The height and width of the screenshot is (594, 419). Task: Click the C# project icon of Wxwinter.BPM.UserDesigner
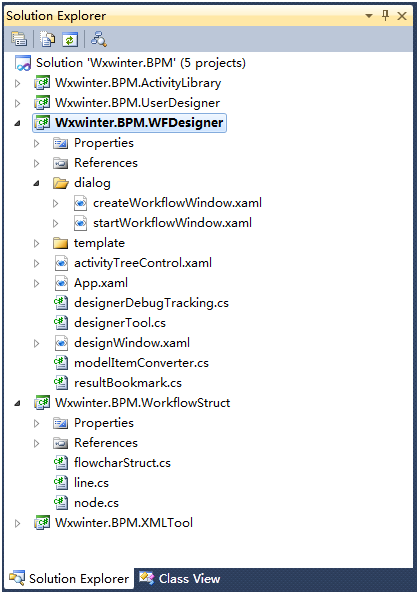(42, 103)
